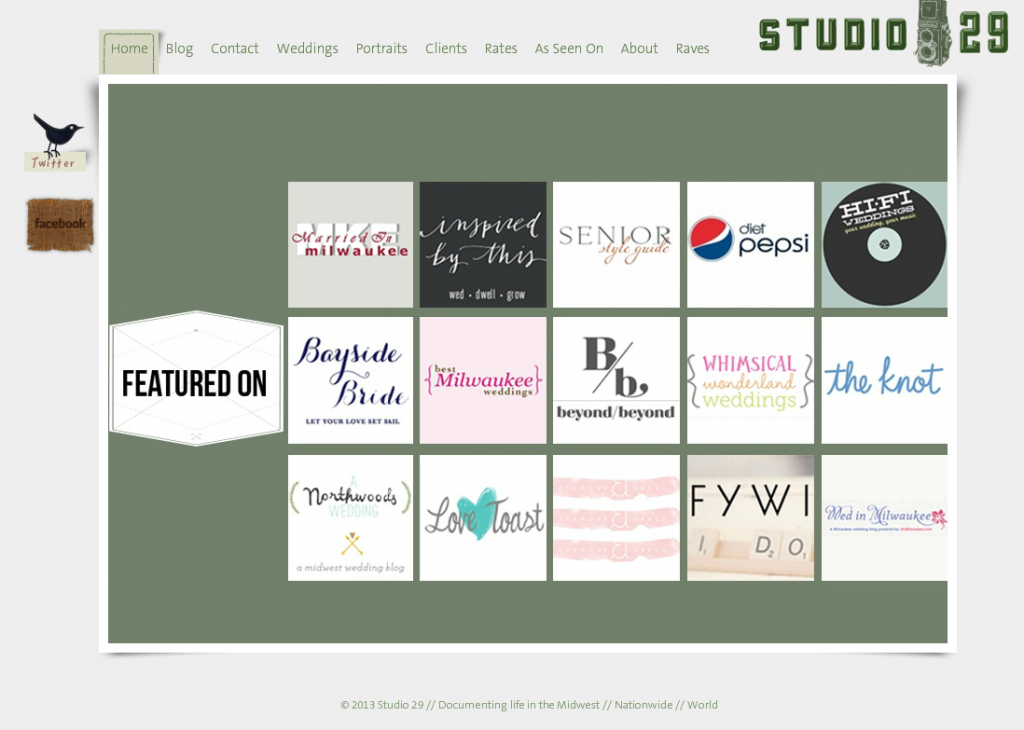
Task: Open the As Seen On page
Action: (x=569, y=49)
